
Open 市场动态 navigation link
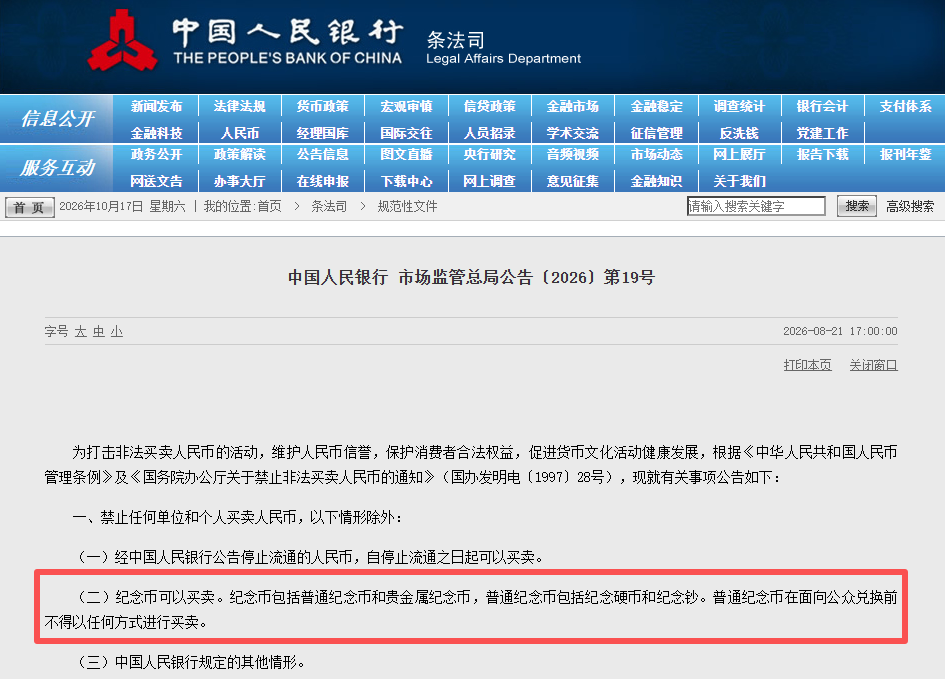pos(656,154)
